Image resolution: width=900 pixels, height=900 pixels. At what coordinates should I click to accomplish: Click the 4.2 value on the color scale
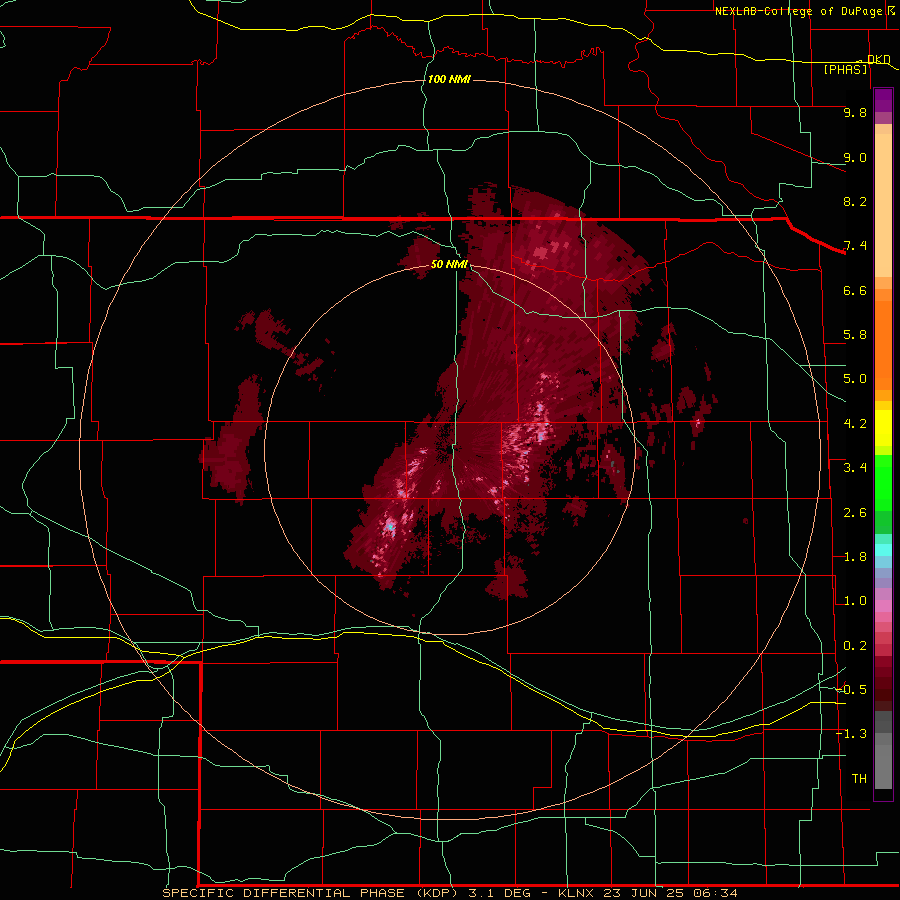pyautogui.click(x=855, y=424)
